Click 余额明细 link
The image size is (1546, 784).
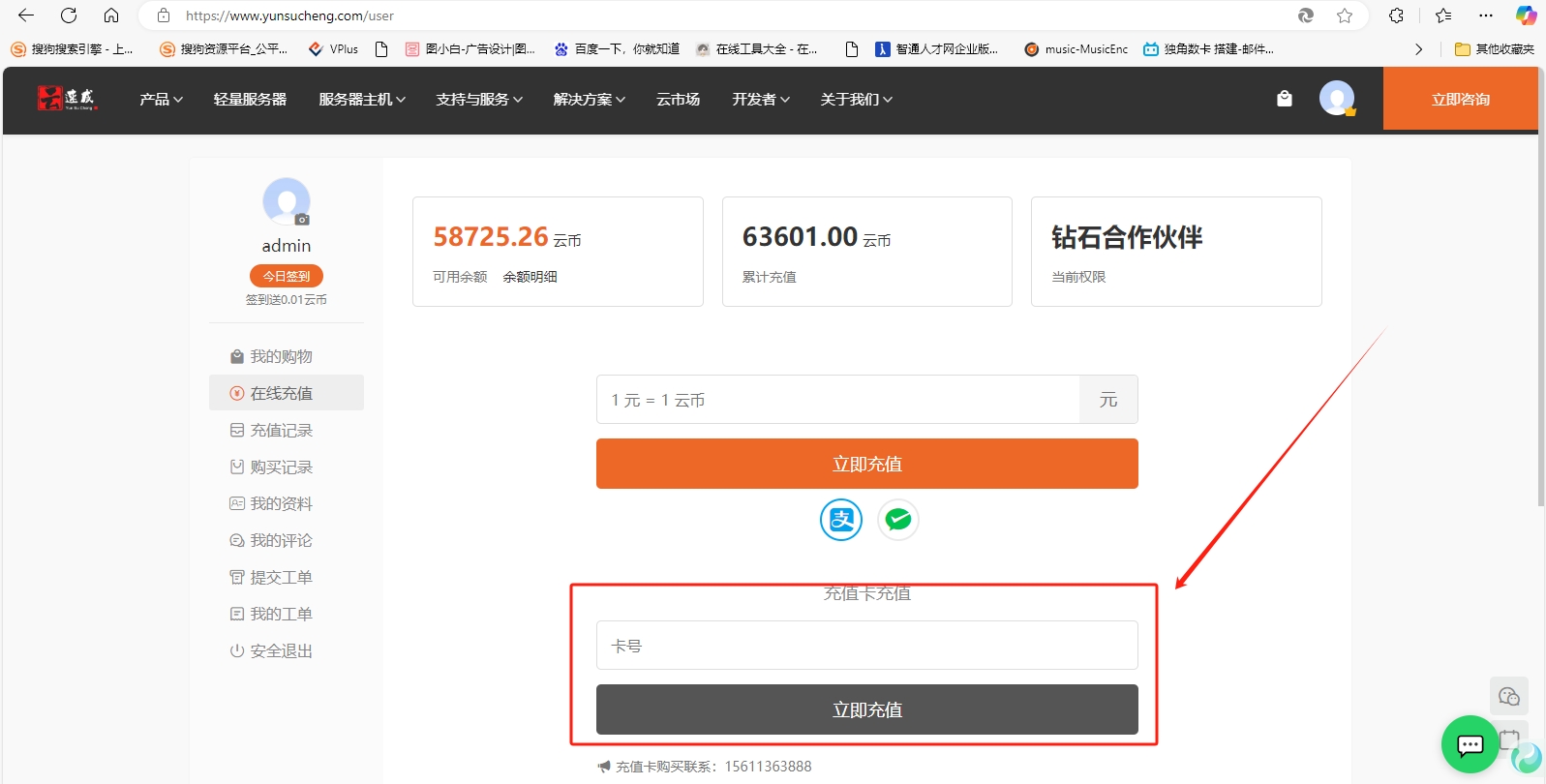tap(530, 277)
